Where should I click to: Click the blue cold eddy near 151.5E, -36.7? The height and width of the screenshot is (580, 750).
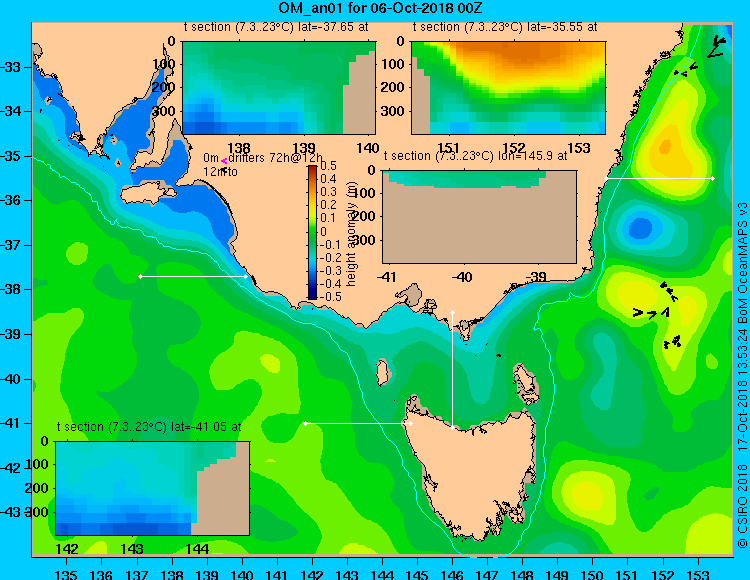tap(640, 227)
